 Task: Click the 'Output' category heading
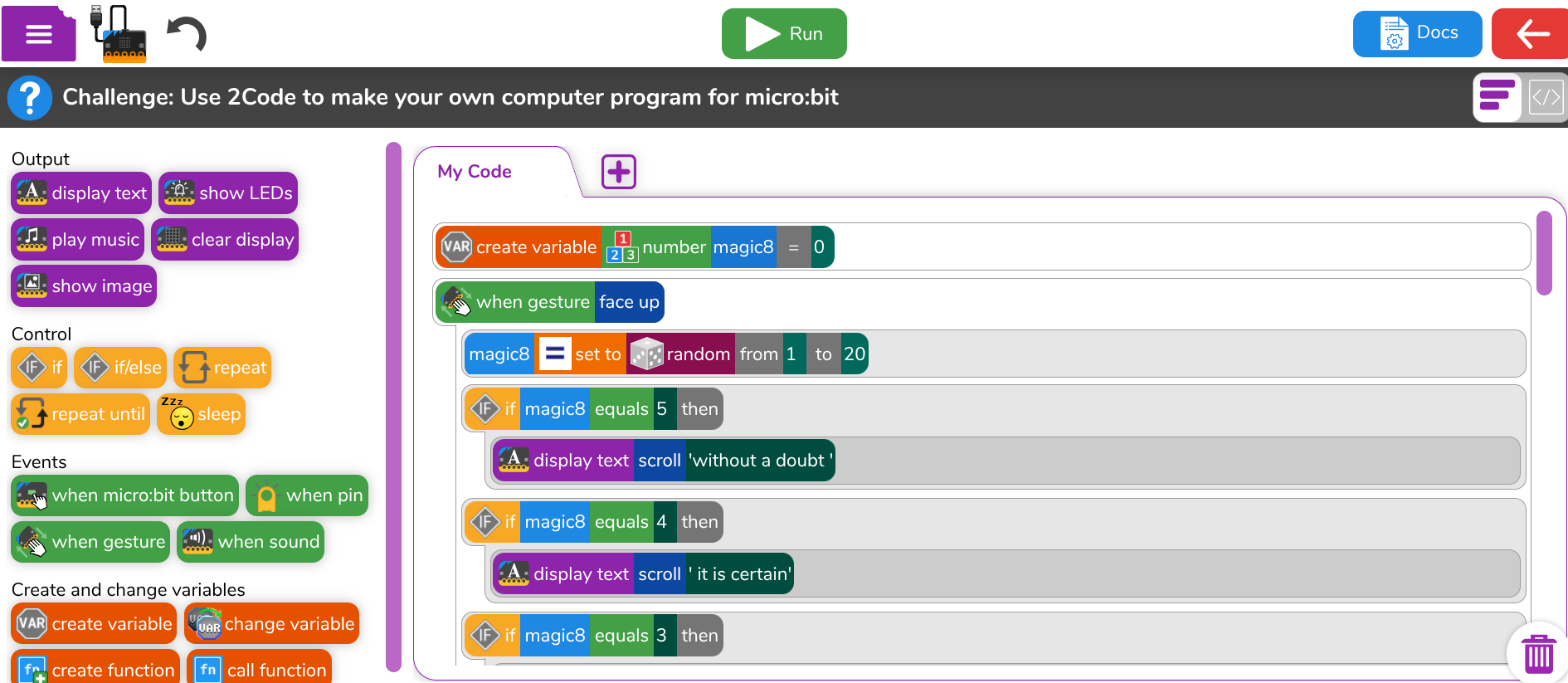click(x=41, y=159)
